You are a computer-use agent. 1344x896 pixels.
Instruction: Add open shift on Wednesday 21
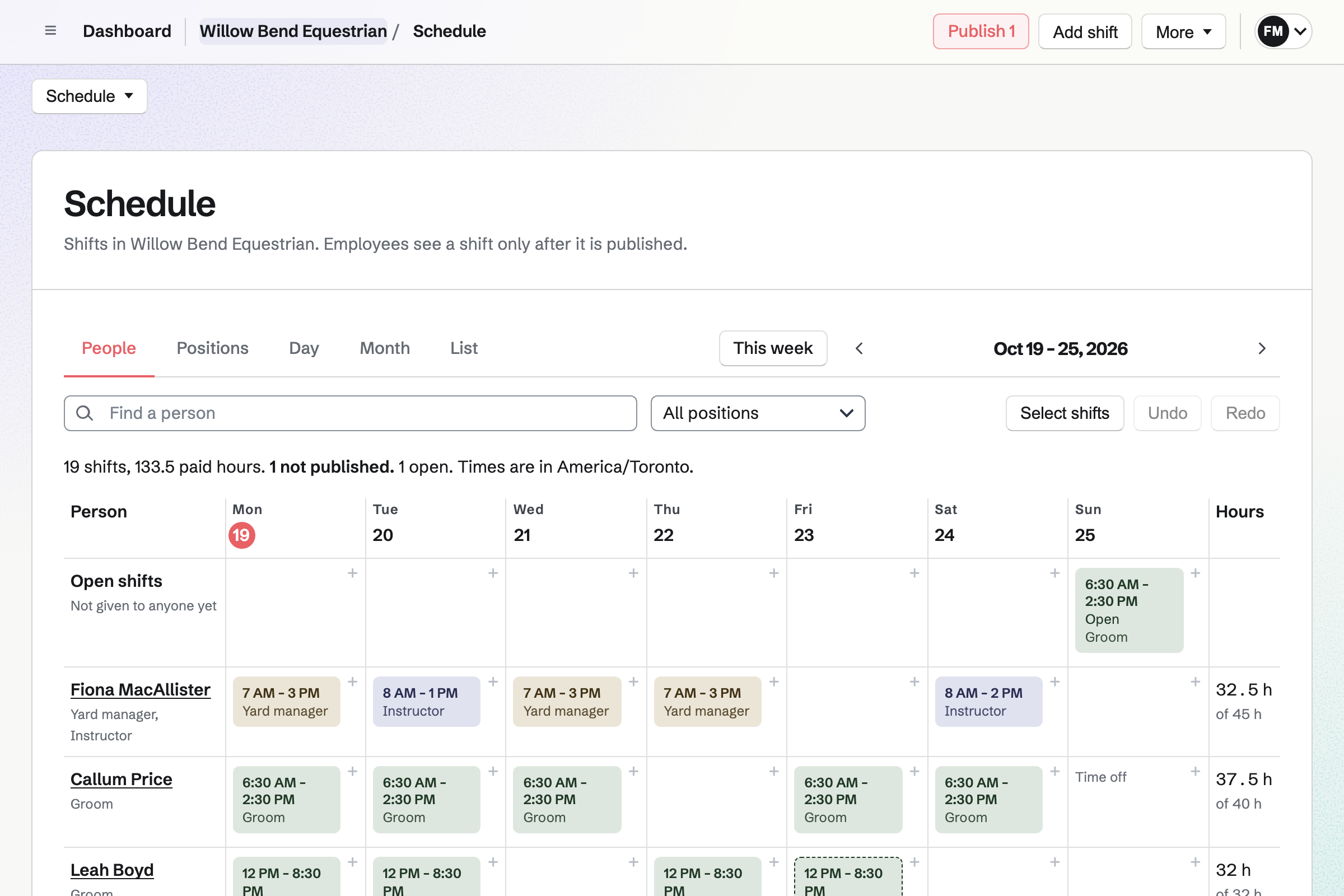pos(633,573)
